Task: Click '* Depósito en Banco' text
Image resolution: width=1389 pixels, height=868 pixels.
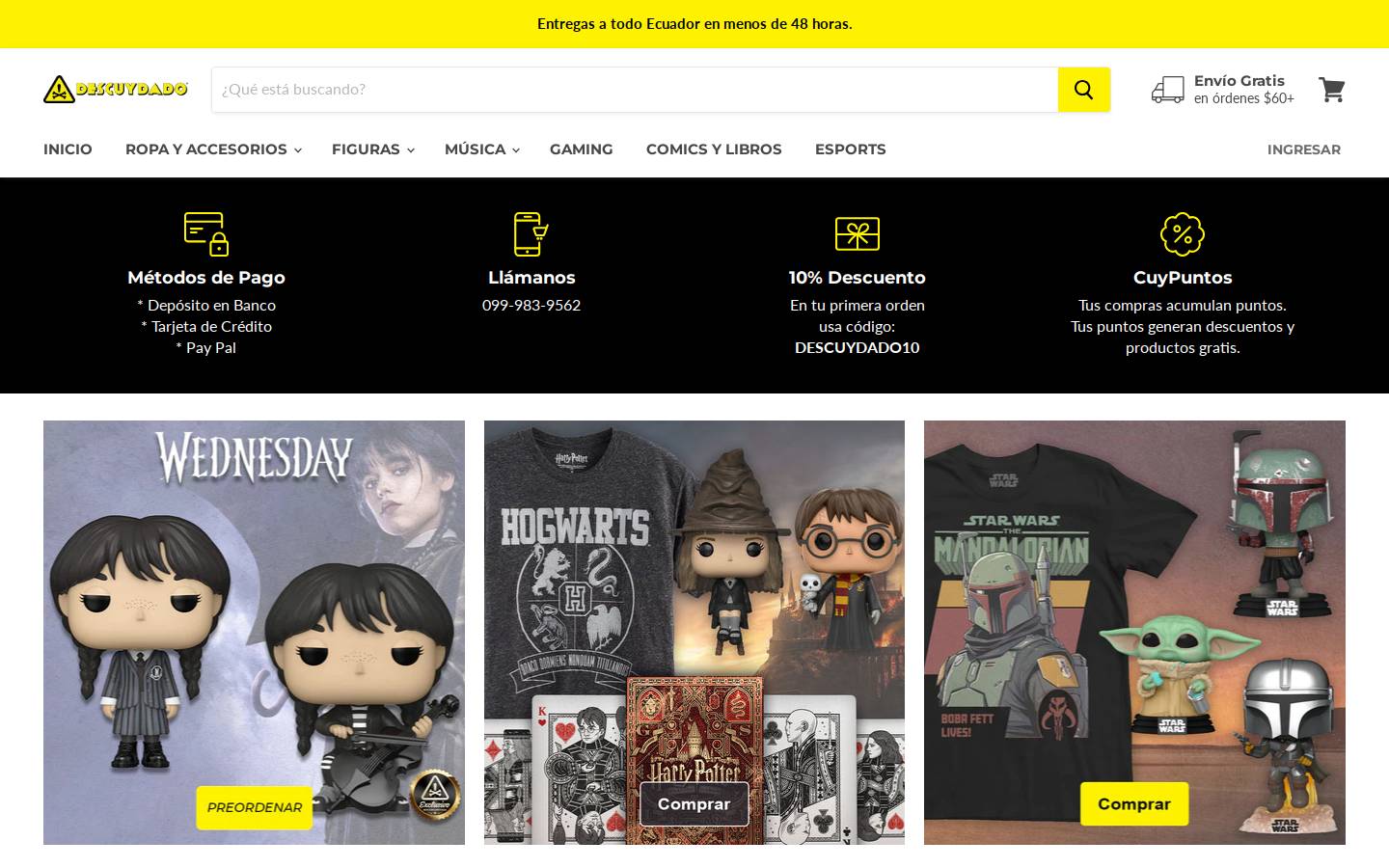Action: tap(206, 305)
